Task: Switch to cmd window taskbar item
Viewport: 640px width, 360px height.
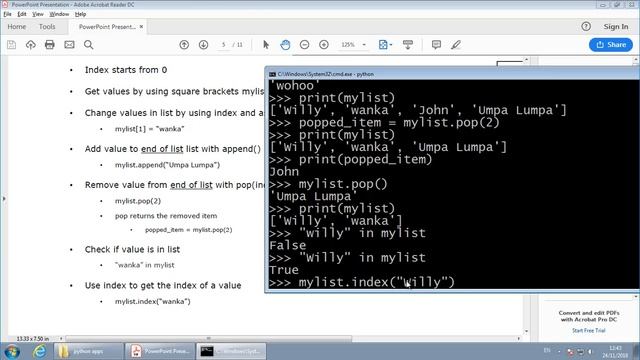Action: point(231,351)
